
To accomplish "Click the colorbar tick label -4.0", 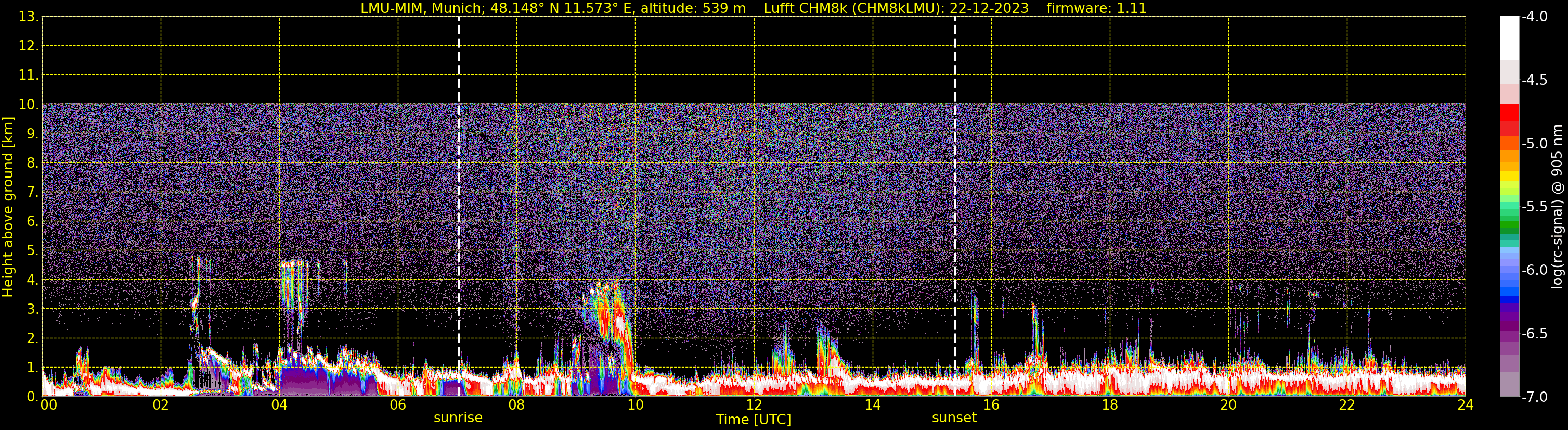I will 1535,17.
